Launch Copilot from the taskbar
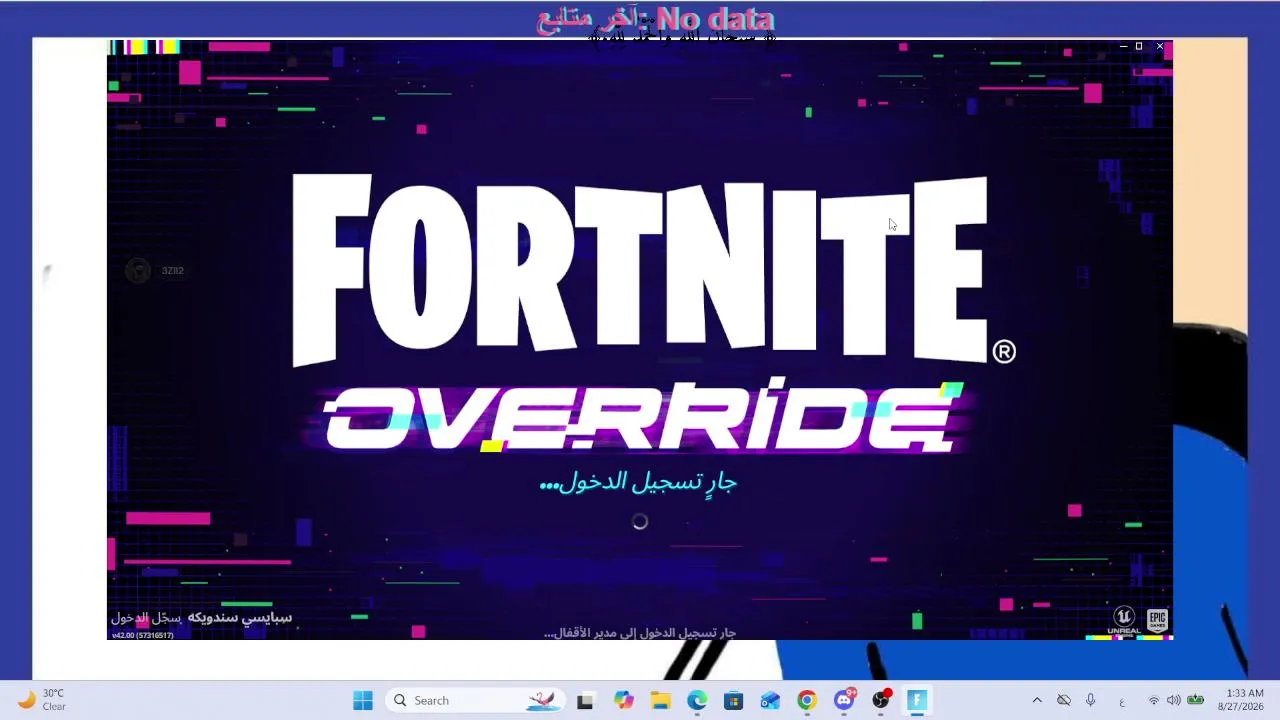This screenshot has height=720, width=1280. (624, 701)
